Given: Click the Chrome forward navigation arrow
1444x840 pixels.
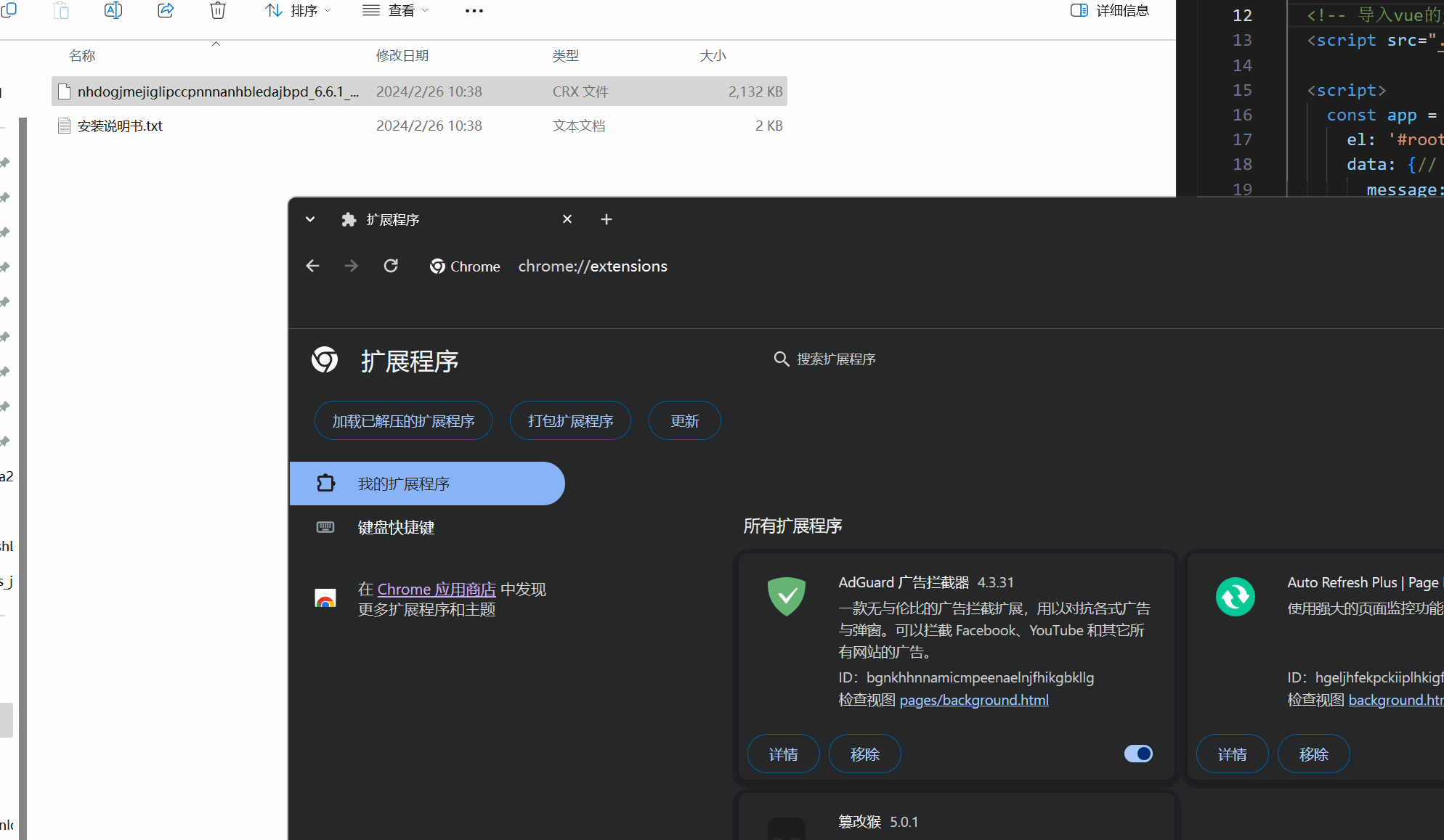Looking at the screenshot, I should (x=352, y=266).
